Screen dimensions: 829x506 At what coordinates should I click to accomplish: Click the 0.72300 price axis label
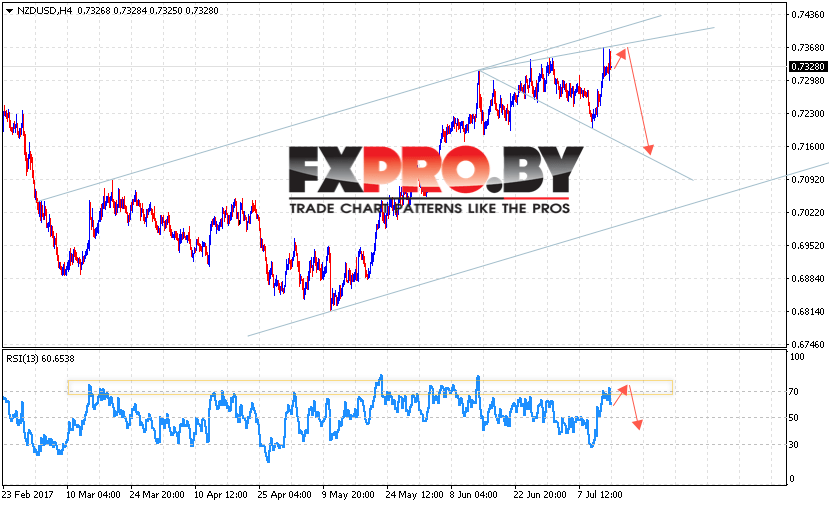(808, 114)
